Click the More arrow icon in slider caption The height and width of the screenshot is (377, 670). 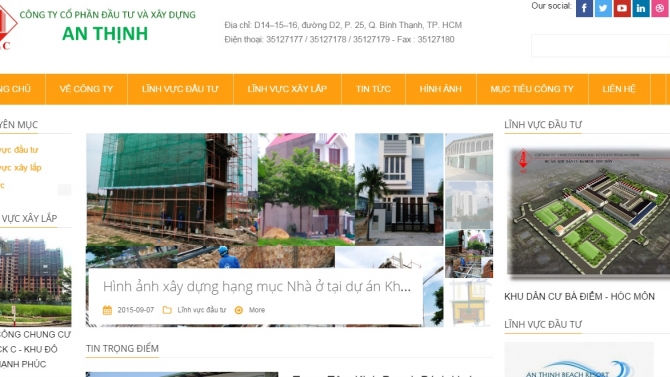tap(239, 310)
